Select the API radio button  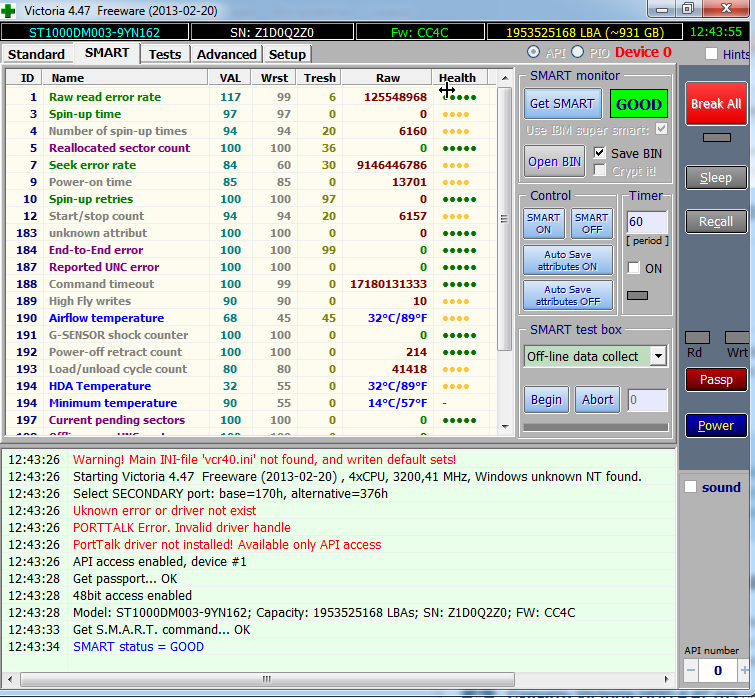534,52
